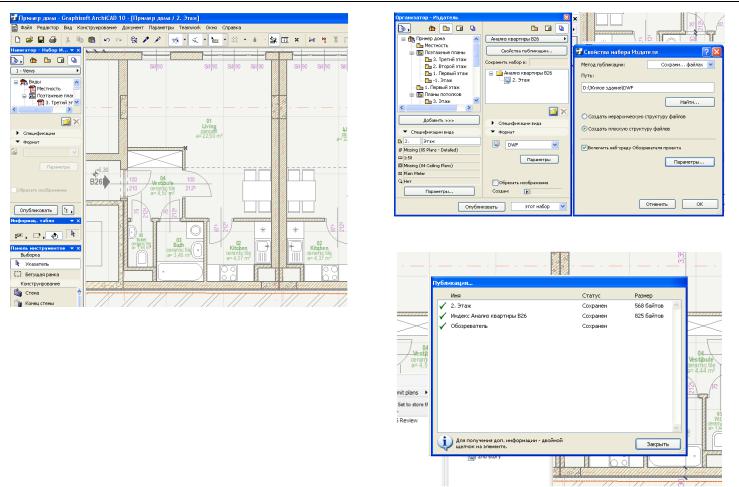Viewport: 739px width, 487px height.
Task: Click the Project Chooser icon in Organizer left pane
Action: [404, 28]
